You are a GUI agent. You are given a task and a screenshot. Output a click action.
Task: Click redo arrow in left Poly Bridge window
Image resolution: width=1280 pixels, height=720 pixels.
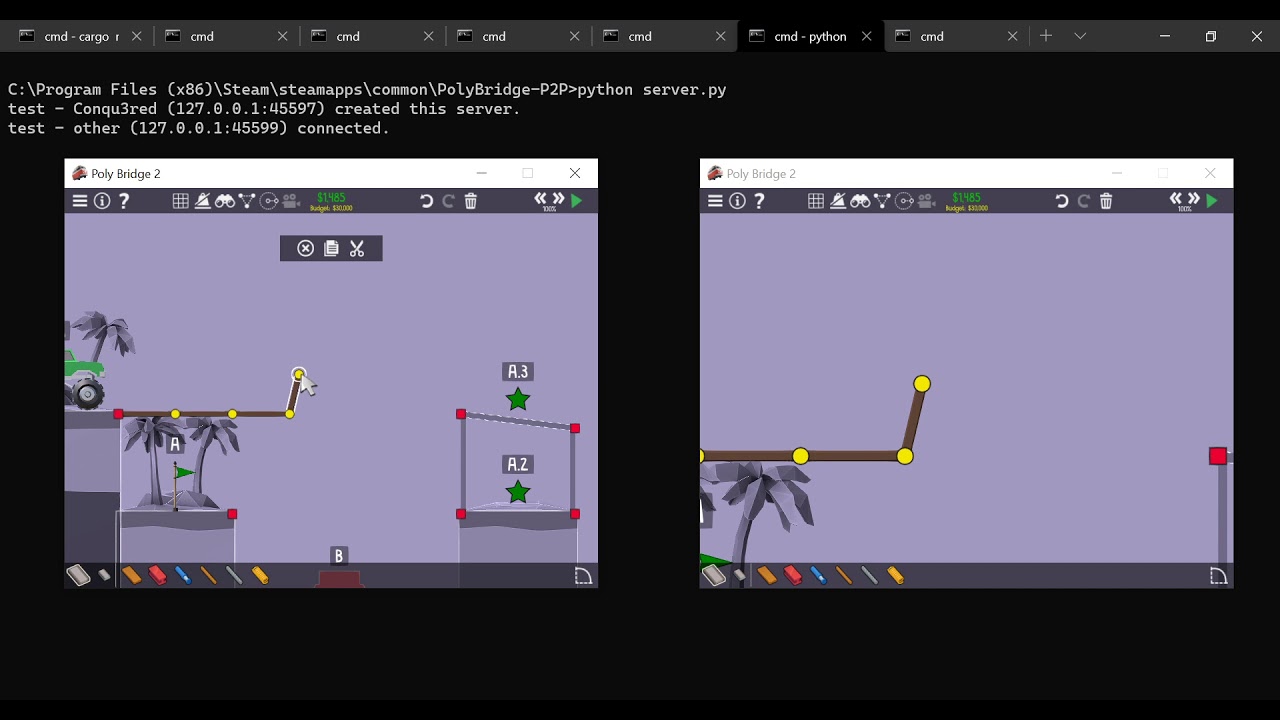coord(448,201)
